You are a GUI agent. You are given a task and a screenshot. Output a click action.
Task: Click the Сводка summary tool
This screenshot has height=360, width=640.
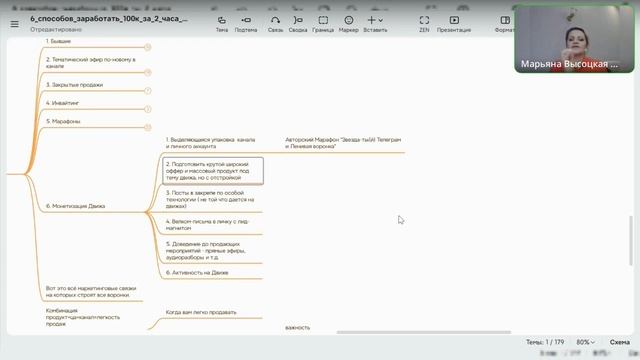point(298,24)
